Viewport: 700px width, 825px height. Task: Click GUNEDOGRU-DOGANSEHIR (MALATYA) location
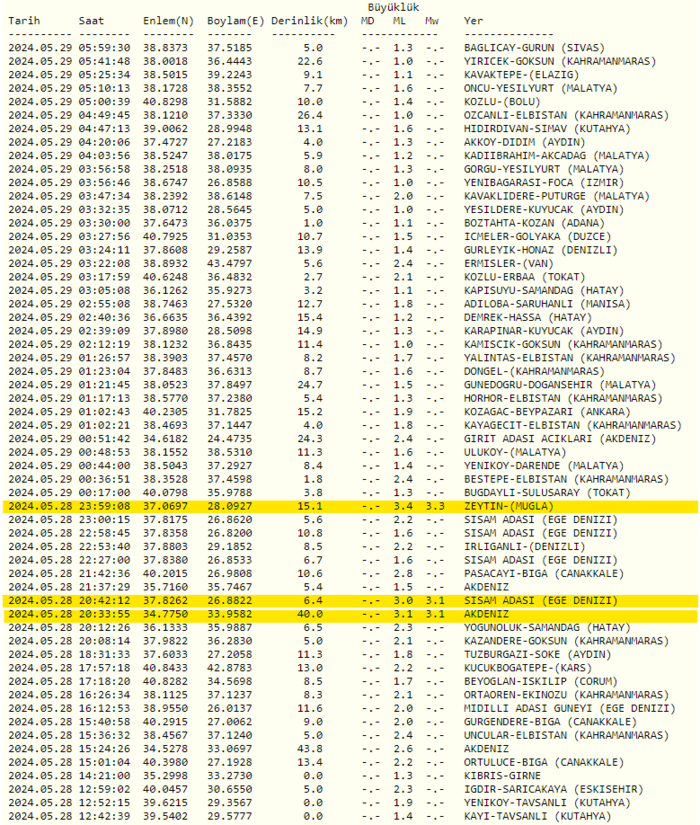[560, 385]
